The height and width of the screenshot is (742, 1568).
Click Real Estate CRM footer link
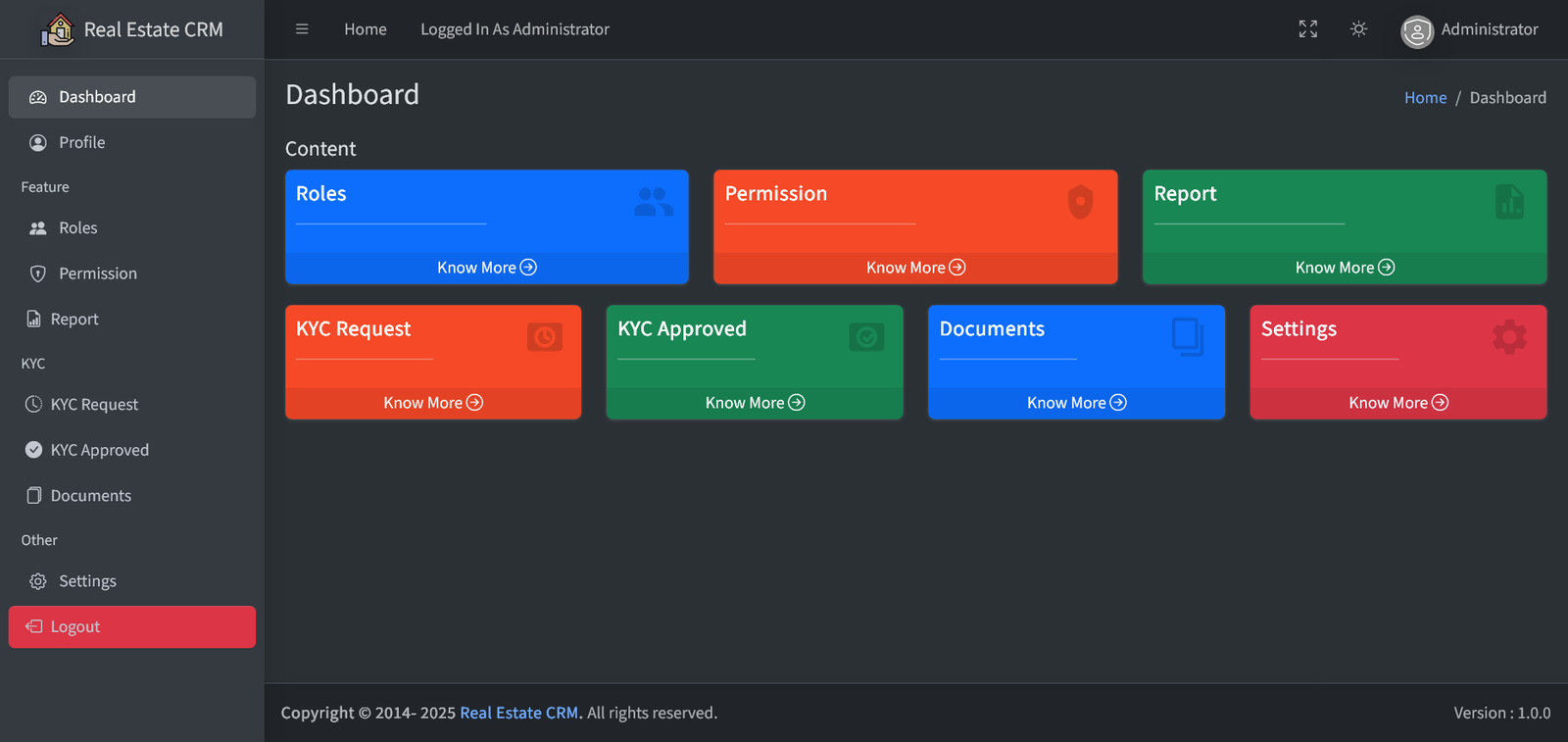click(x=518, y=713)
